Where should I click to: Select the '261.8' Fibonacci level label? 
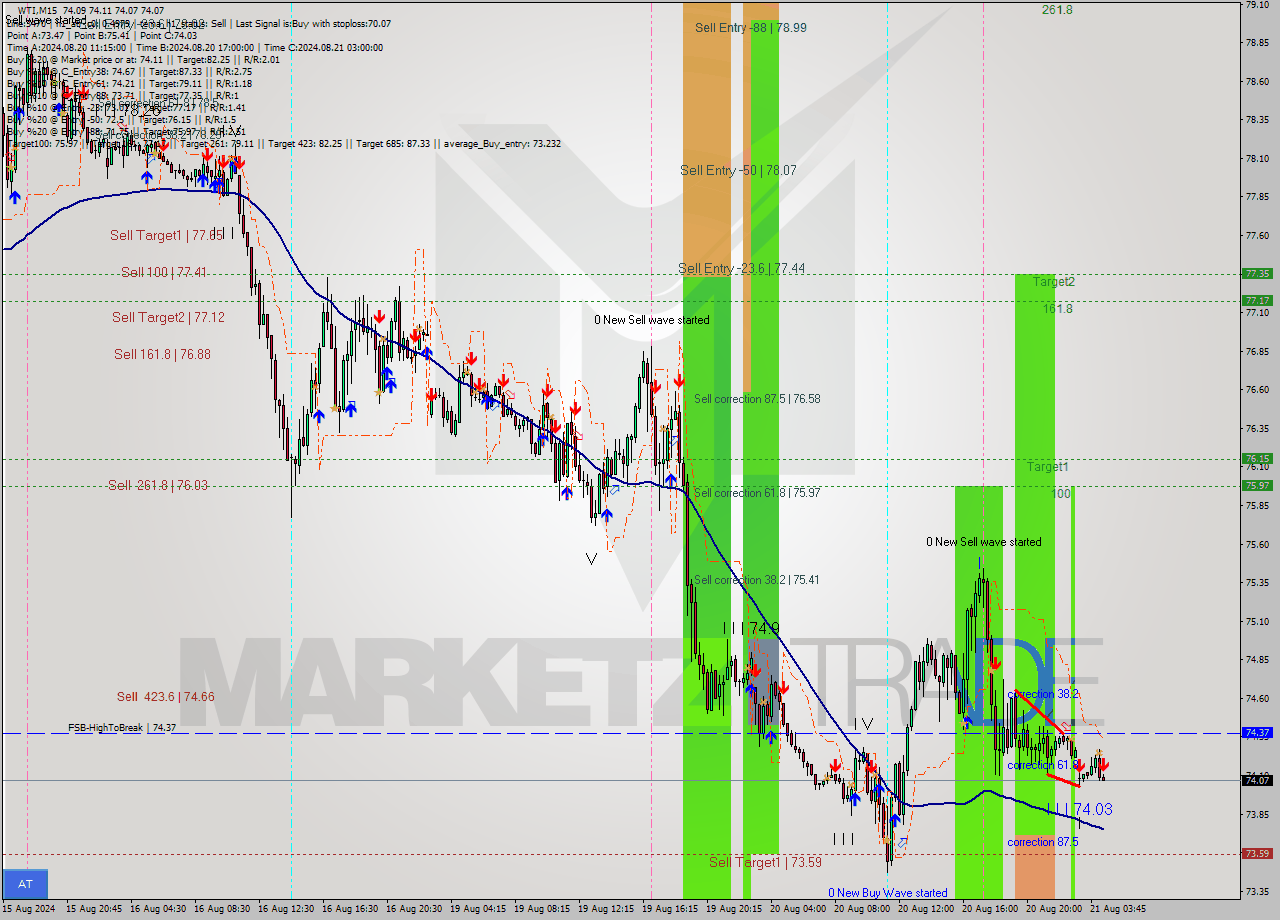coord(1057,10)
